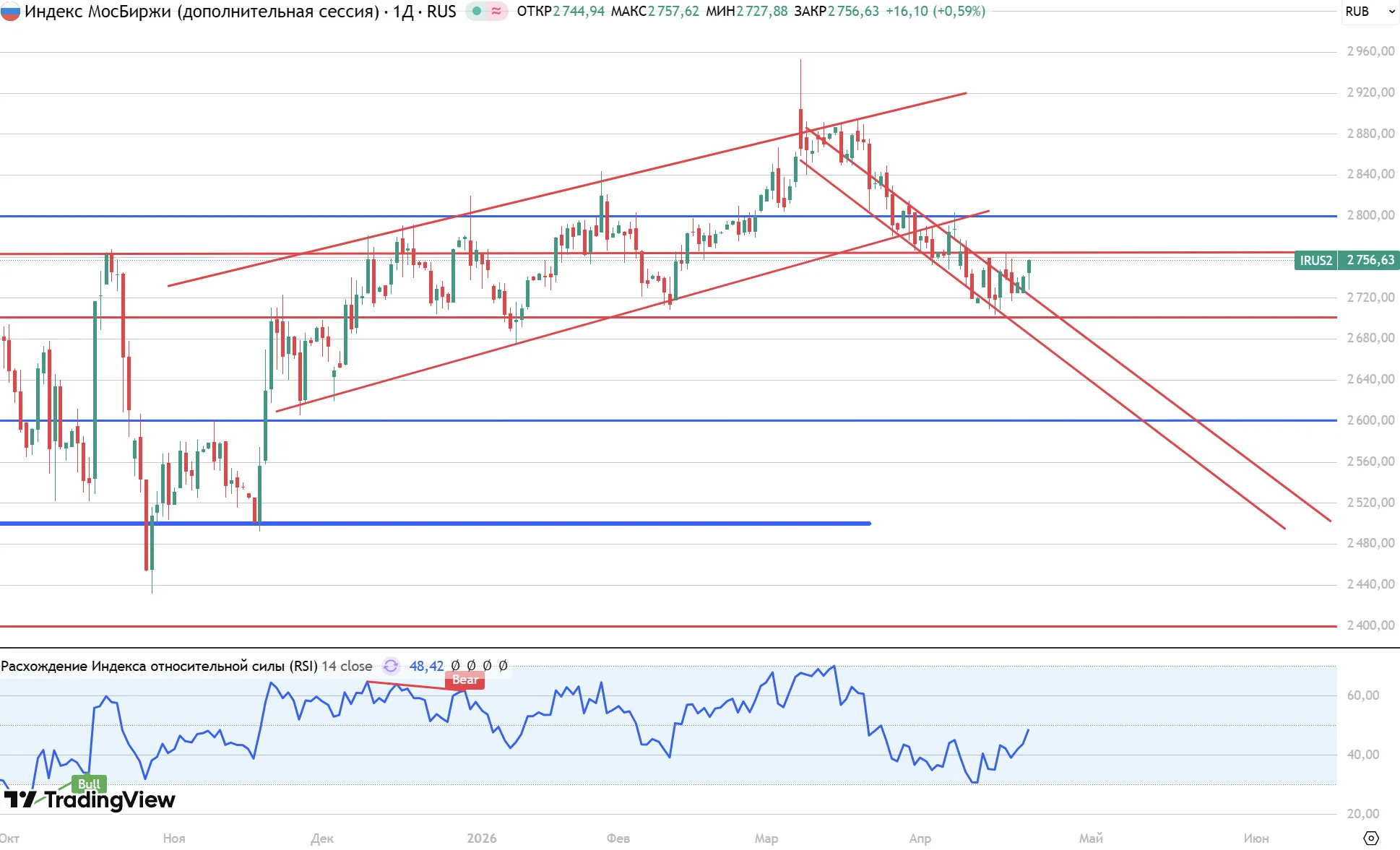This screenshot has width=1400, height=850.
Task: Click the МАКС value 2 757,62
Action: click(673, 12)
